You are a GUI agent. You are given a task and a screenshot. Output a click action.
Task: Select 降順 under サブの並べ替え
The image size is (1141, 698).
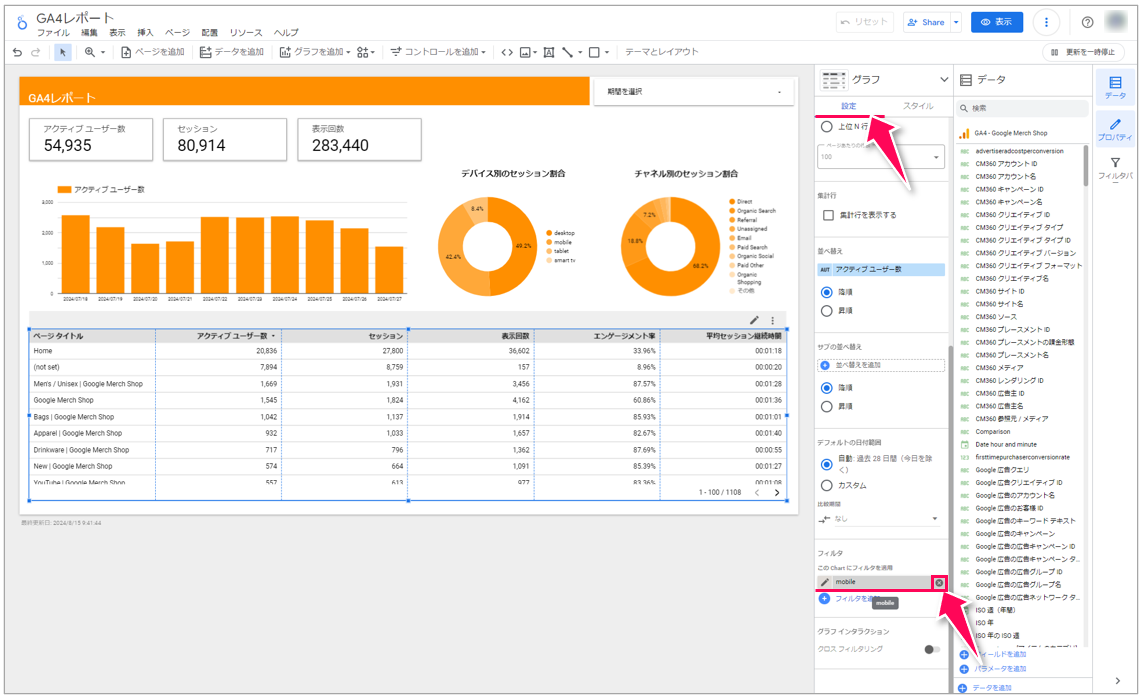coord(827,388)
